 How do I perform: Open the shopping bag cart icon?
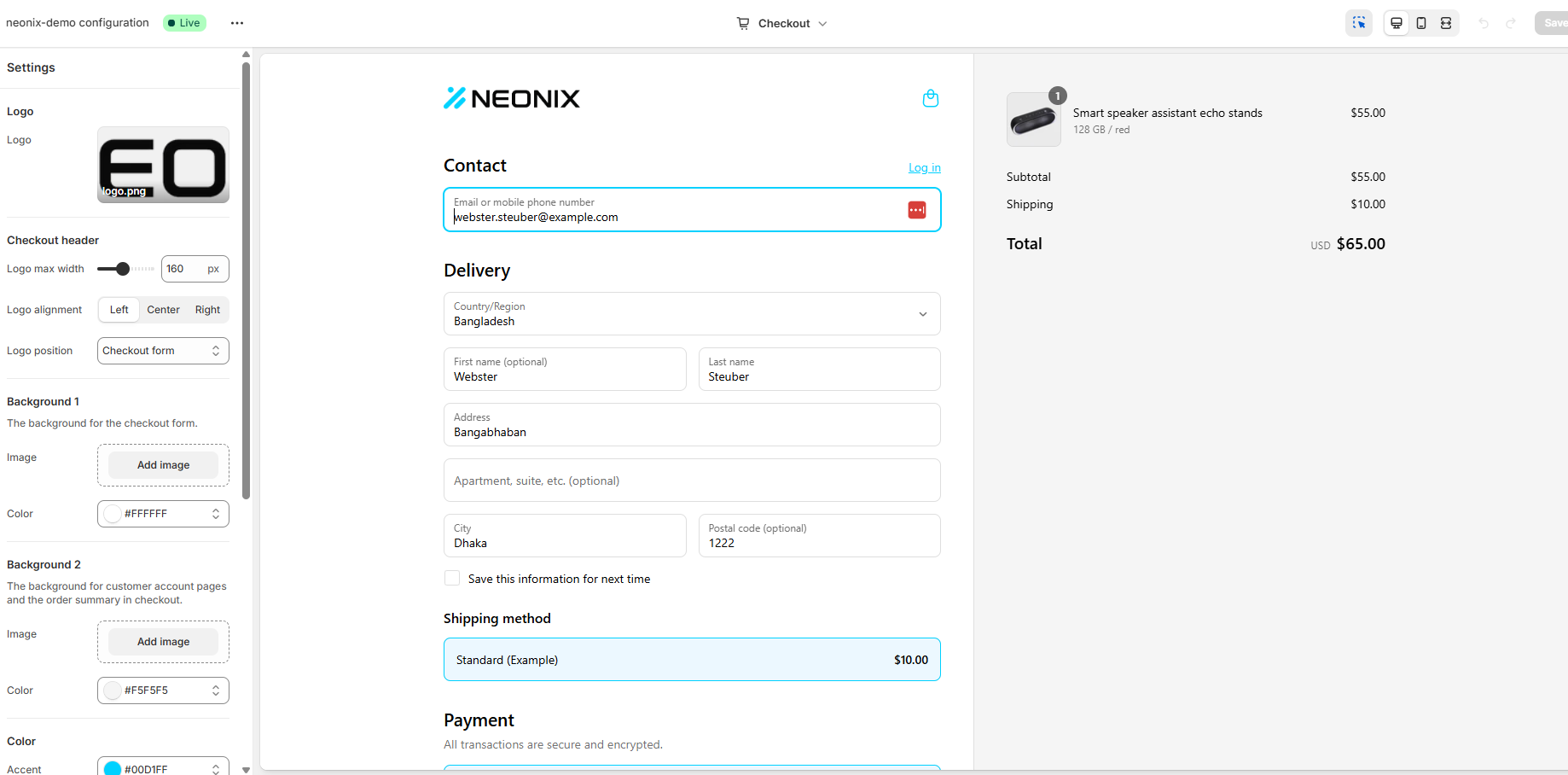(x=931, y=99)
